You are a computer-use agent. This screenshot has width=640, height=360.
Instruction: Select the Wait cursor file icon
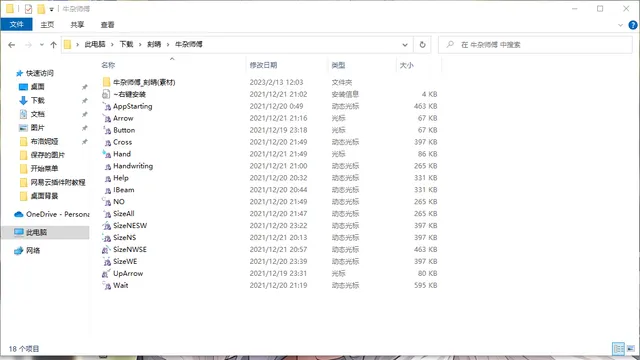107,286
